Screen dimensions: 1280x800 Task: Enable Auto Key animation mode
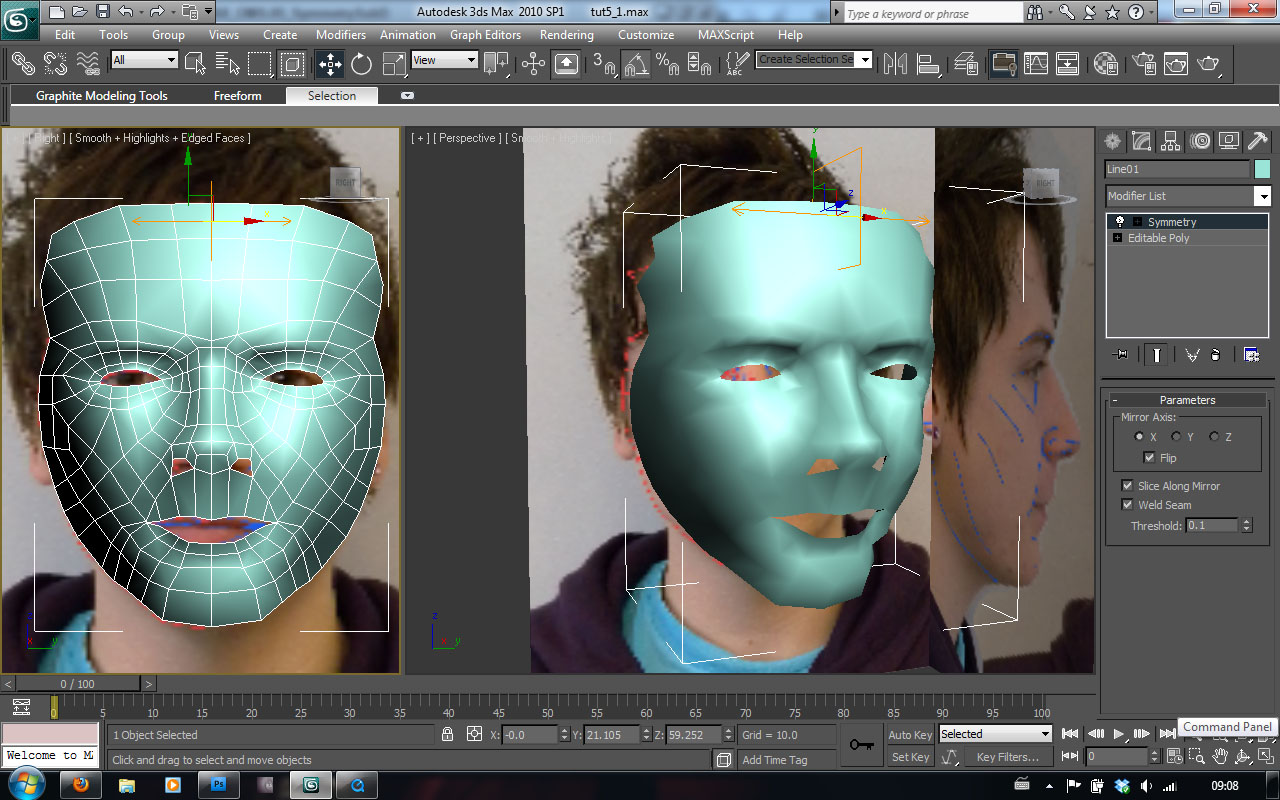[x=909, y=733]
